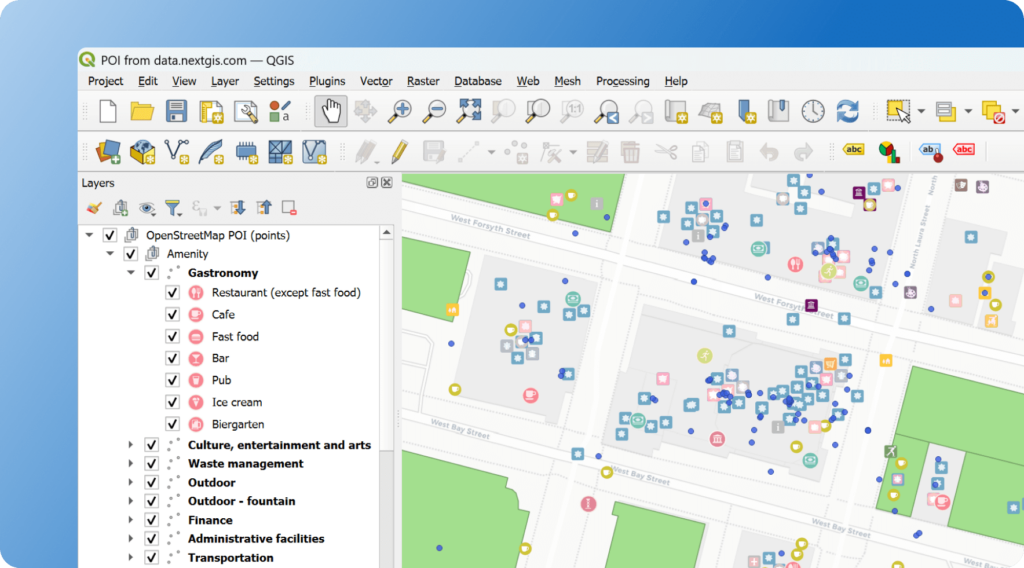Click Manage Map Themes eye icon
This screenshot has height=568, width=1024.
click(x=147, y=208)
